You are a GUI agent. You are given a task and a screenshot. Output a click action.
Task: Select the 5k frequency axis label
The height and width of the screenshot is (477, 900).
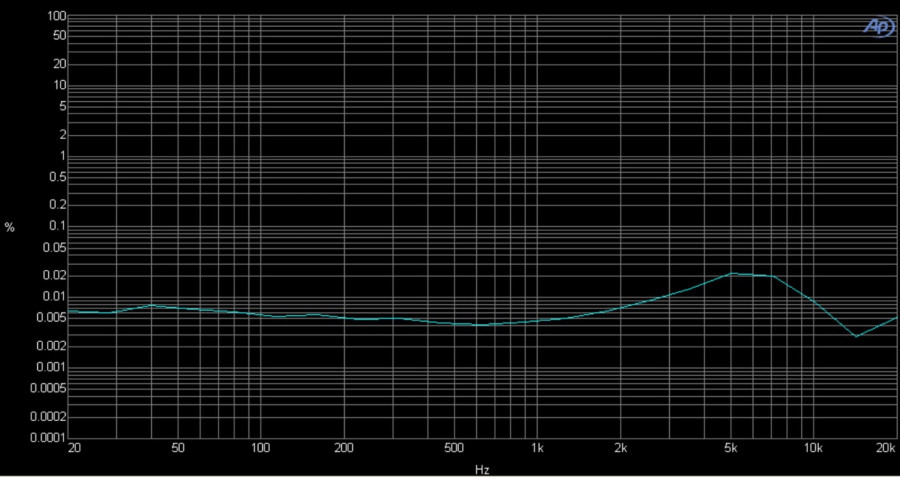coord(731,451)
